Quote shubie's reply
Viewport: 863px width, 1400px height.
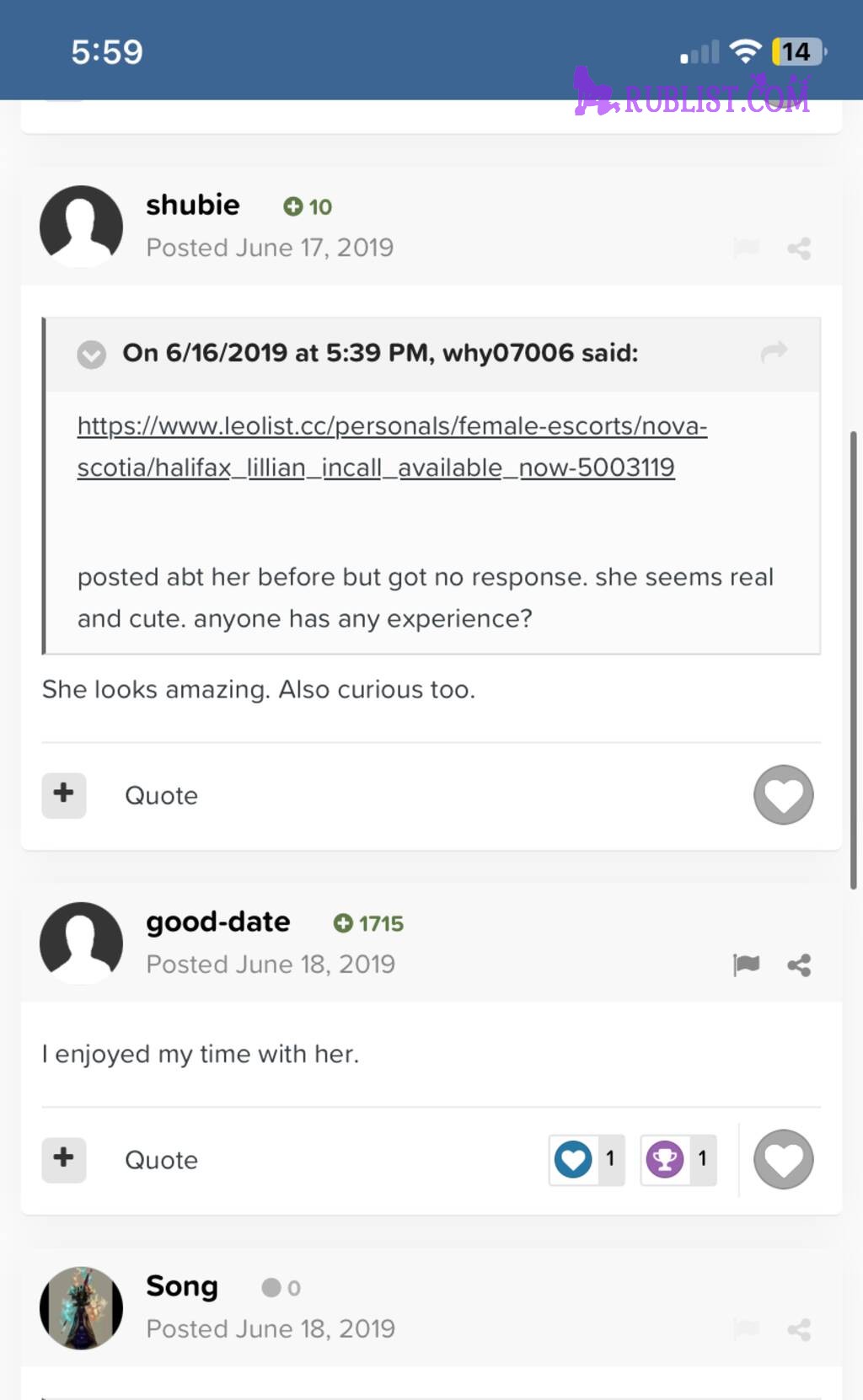(161, 796)
